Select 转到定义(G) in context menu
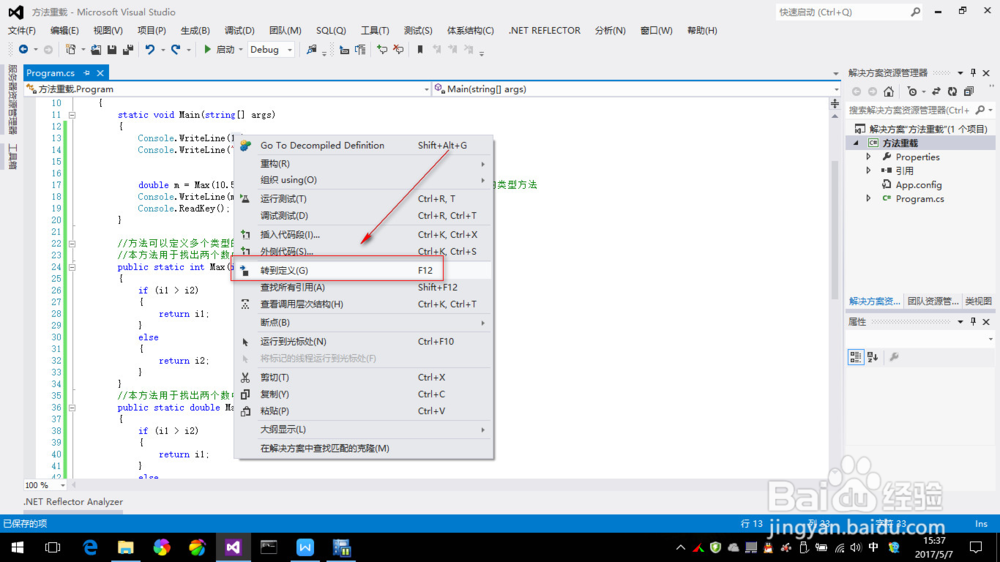The height and width of the screenshot is (562, 1000). 364,270
